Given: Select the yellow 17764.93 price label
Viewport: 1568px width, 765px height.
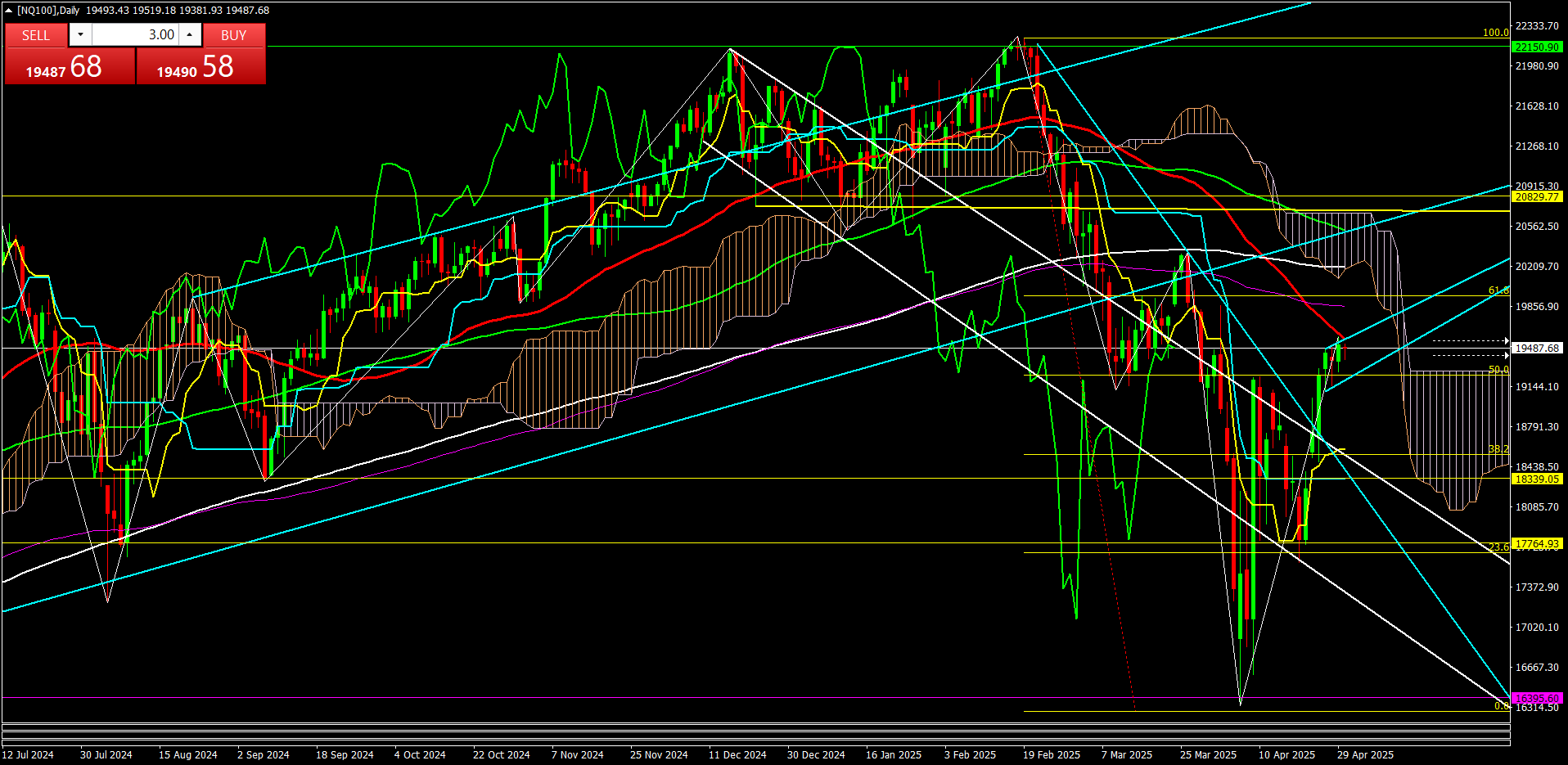Looking at the screenshot, I should (x=1536, y=544).
